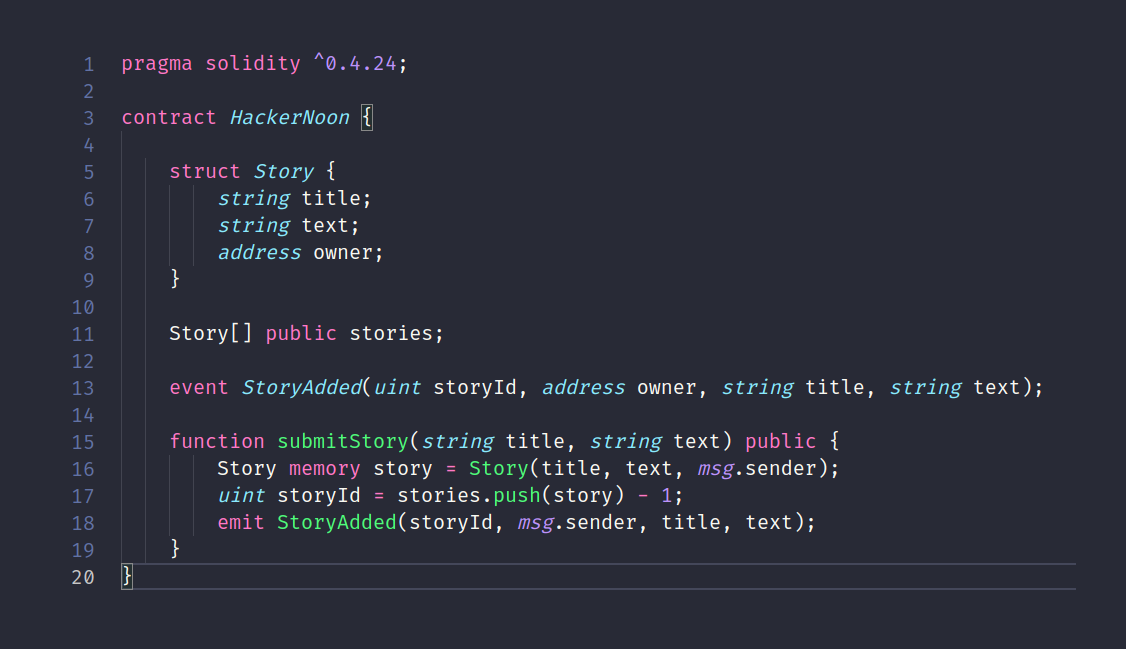Select line number 20 in the gutter
1126x649 pixels.
83,577
